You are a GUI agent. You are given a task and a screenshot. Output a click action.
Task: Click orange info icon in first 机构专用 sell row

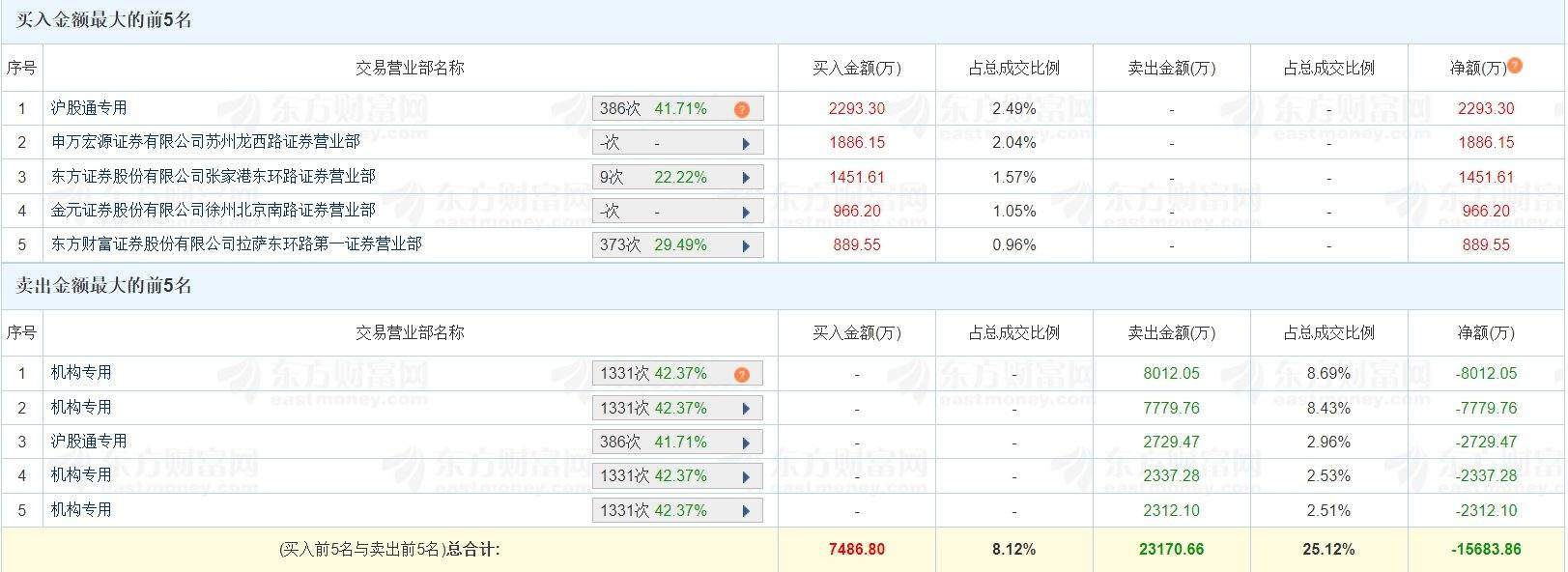(x=741, y=374)
